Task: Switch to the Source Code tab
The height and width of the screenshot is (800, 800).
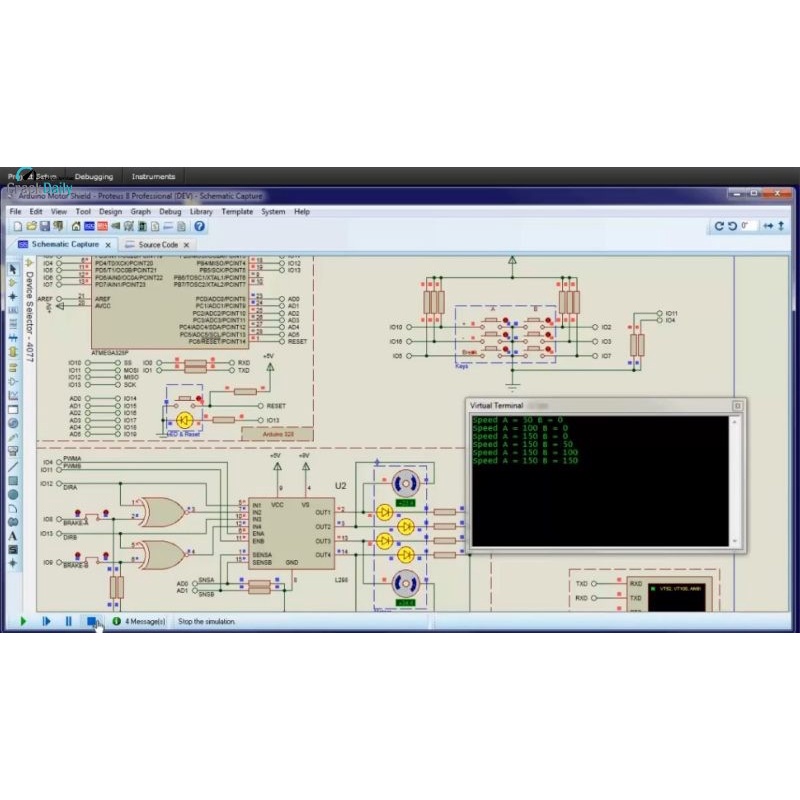Action: coord(158,245)
